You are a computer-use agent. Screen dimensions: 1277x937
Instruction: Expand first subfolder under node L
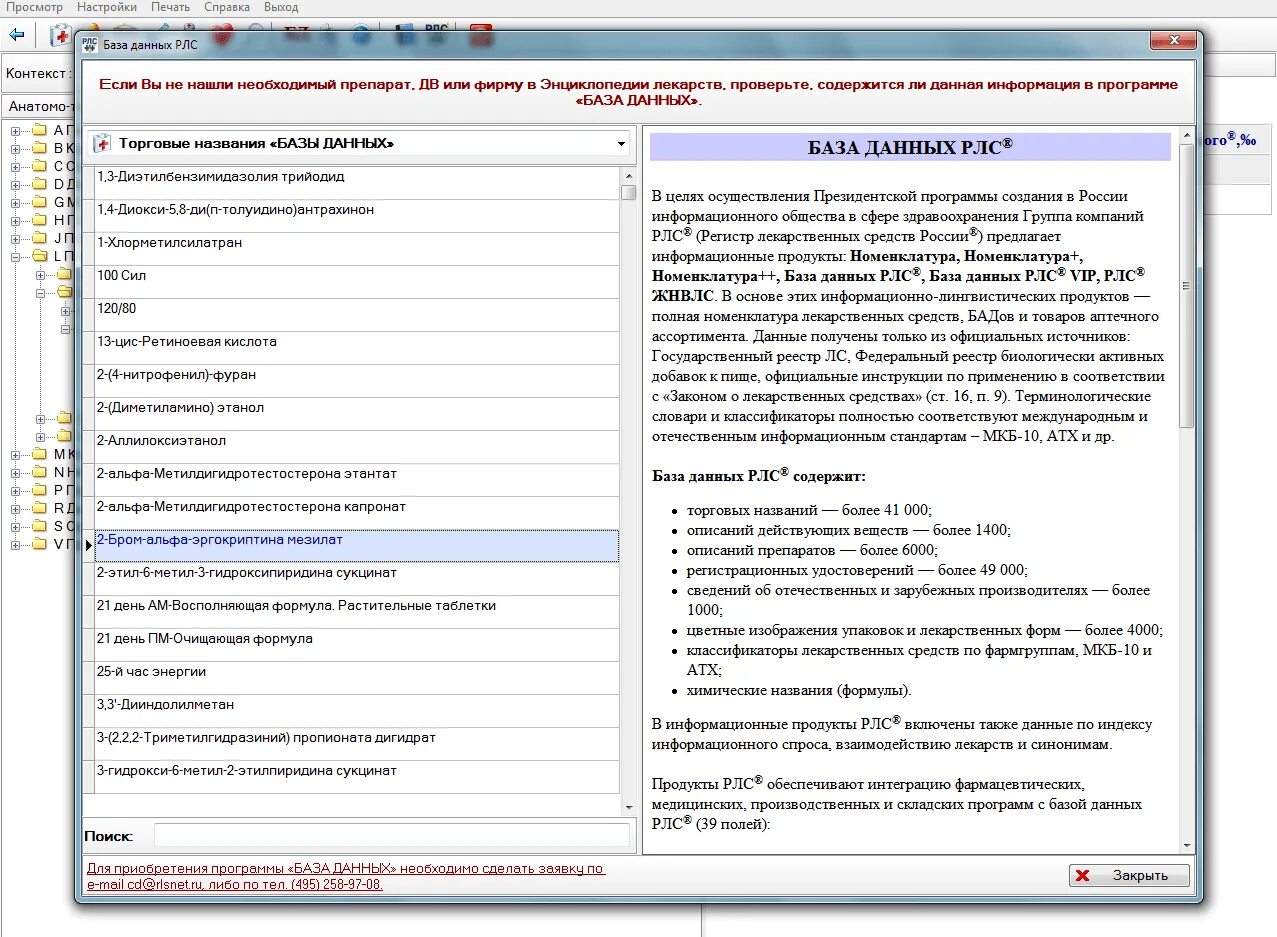(x=41, y=274)
